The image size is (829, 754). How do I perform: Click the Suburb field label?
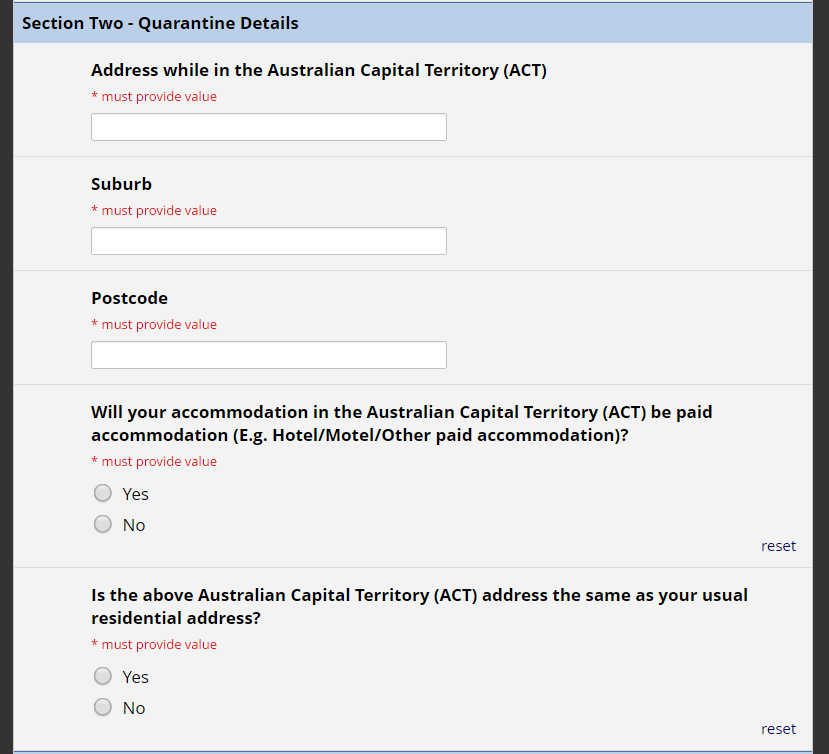point(122,184)
